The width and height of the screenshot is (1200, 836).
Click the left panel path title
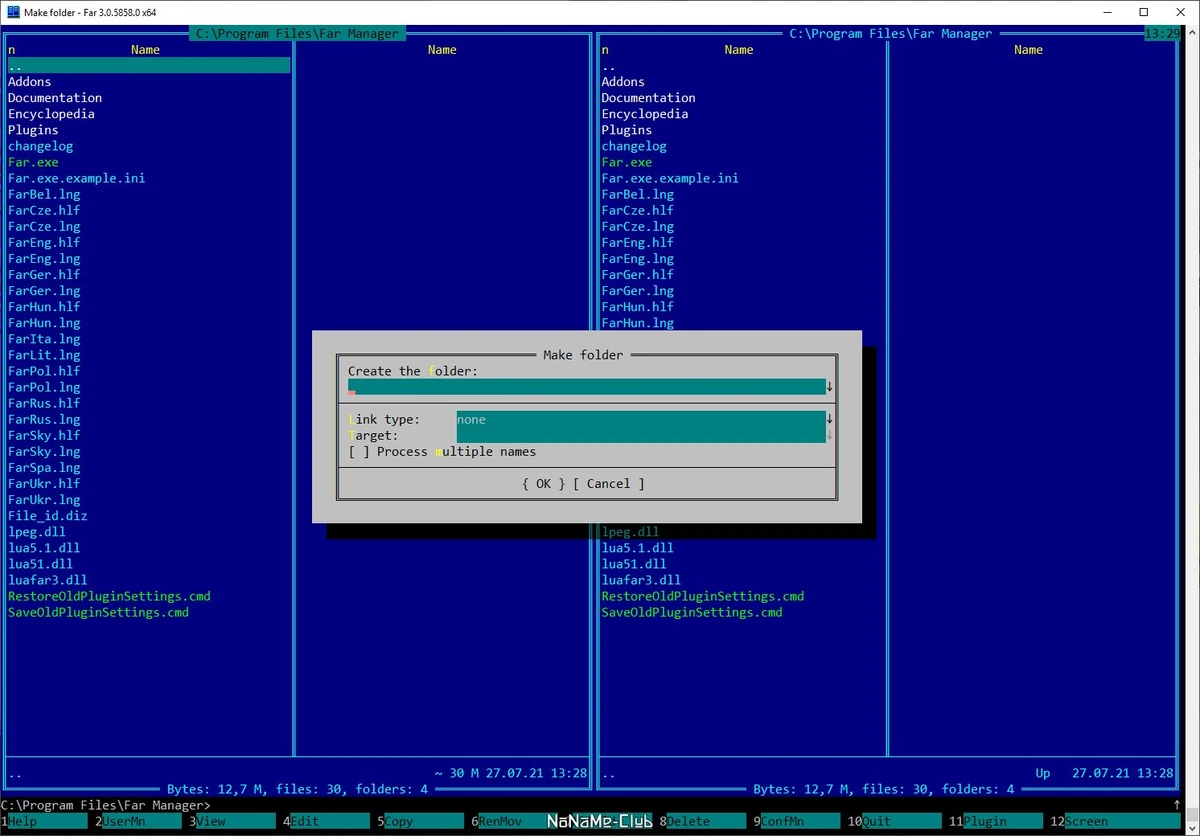click(298, 33)
